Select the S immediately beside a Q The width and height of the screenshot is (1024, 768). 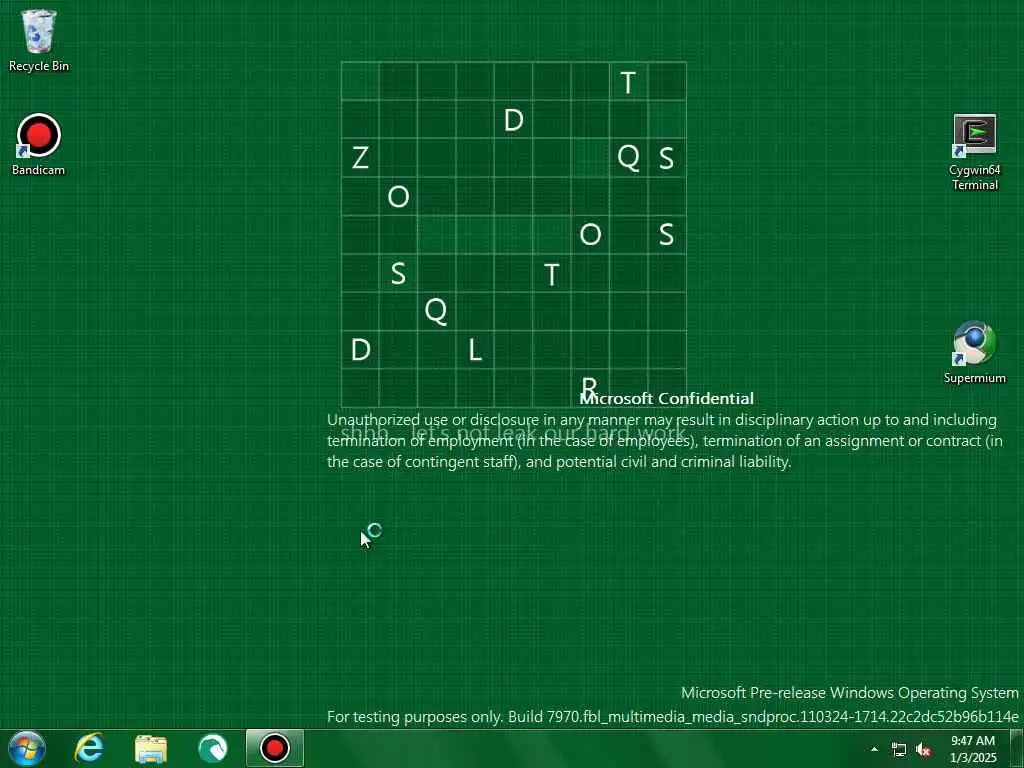(x=666, y=158)
